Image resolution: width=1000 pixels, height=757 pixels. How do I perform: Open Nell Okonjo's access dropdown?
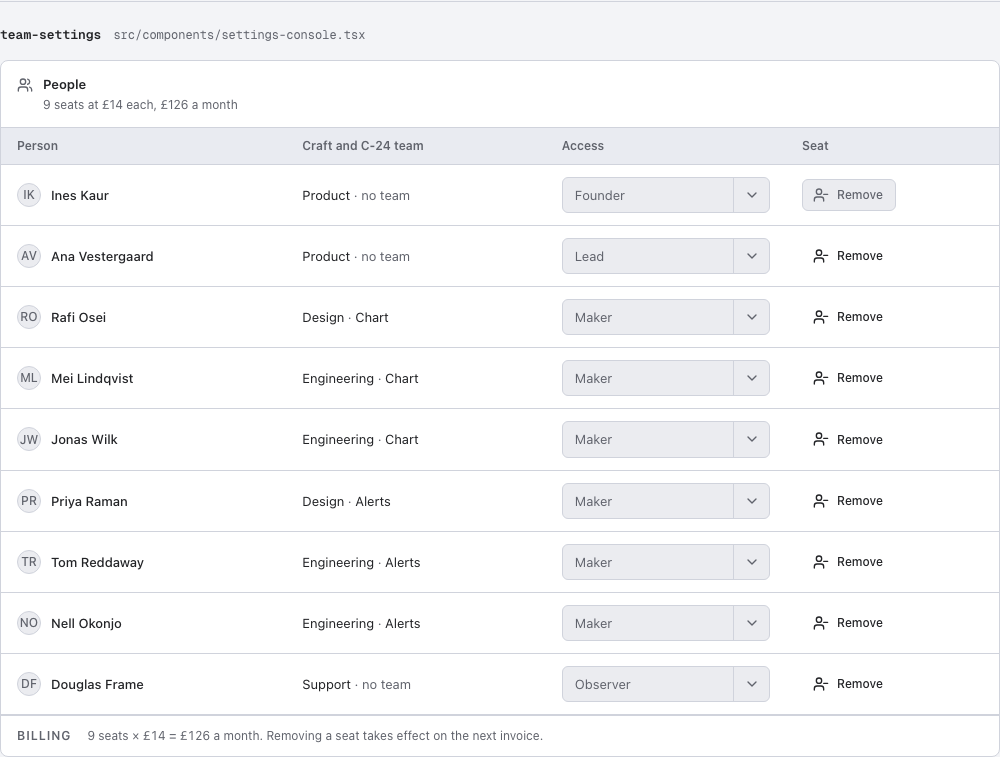(x=666, y=623)
